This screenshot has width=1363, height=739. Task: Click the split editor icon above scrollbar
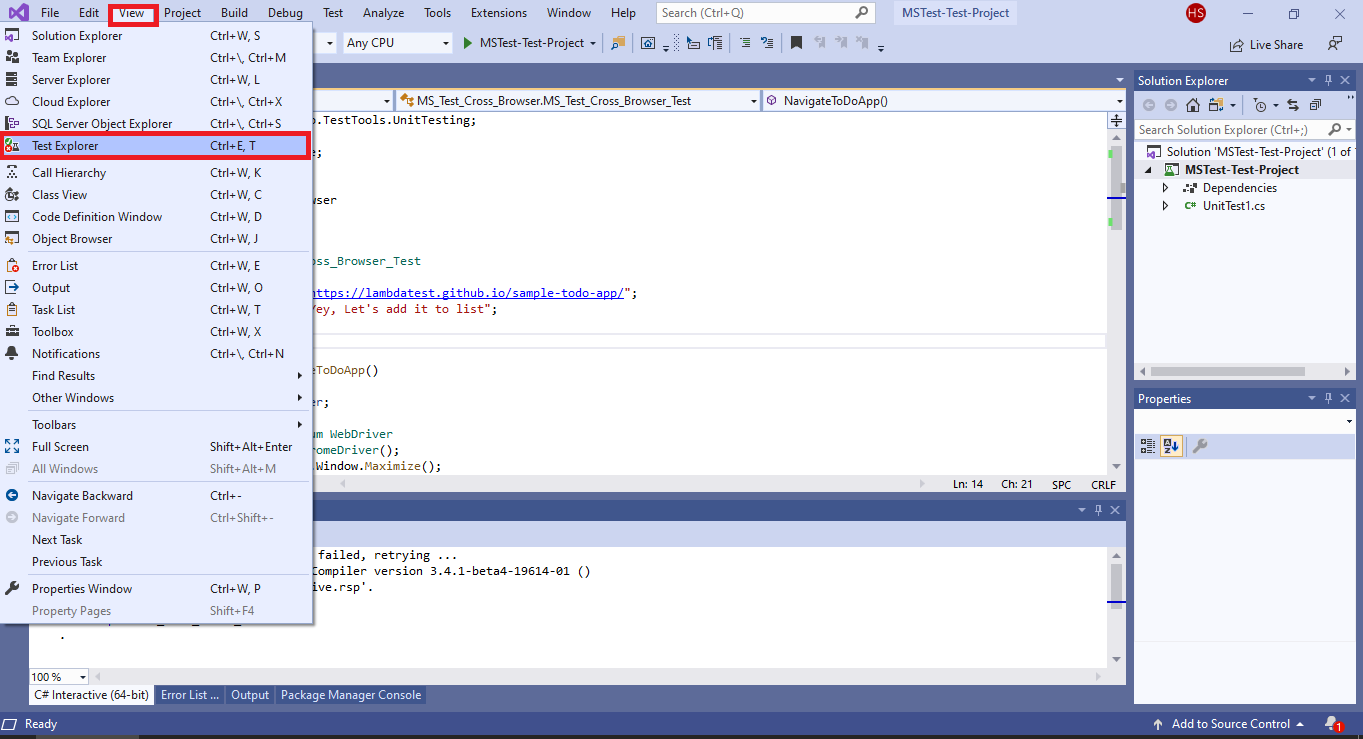[x=1116, y=120]
